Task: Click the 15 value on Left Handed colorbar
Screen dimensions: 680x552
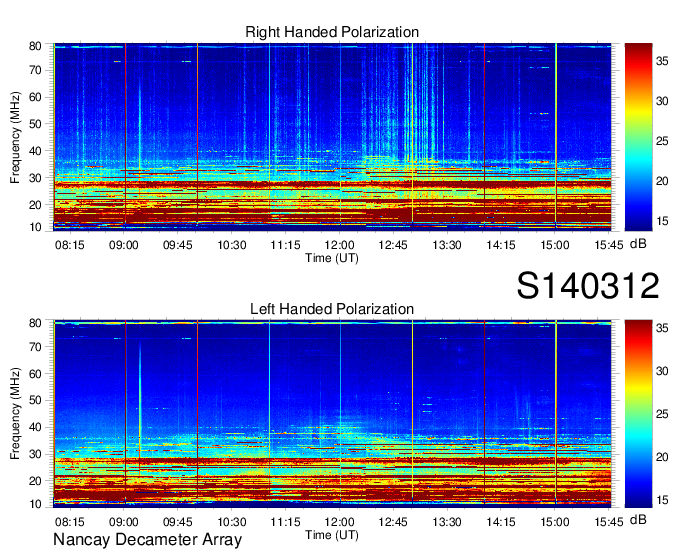Action: pyautogui.click(x=662, y=500)
